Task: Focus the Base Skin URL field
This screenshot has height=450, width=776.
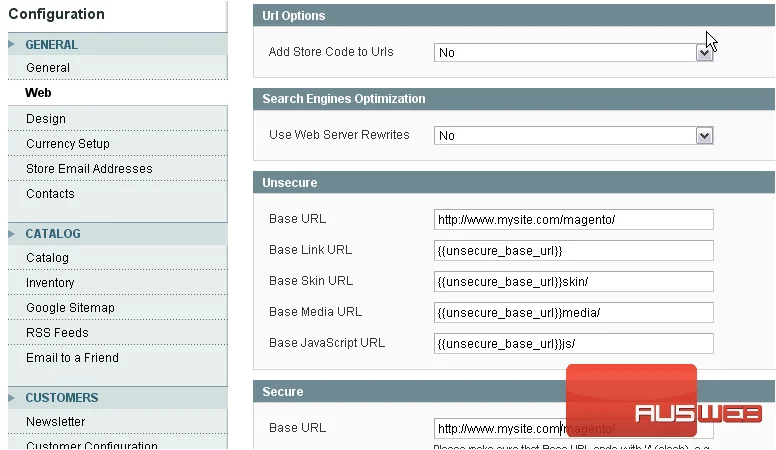Action: pos(574,281)
